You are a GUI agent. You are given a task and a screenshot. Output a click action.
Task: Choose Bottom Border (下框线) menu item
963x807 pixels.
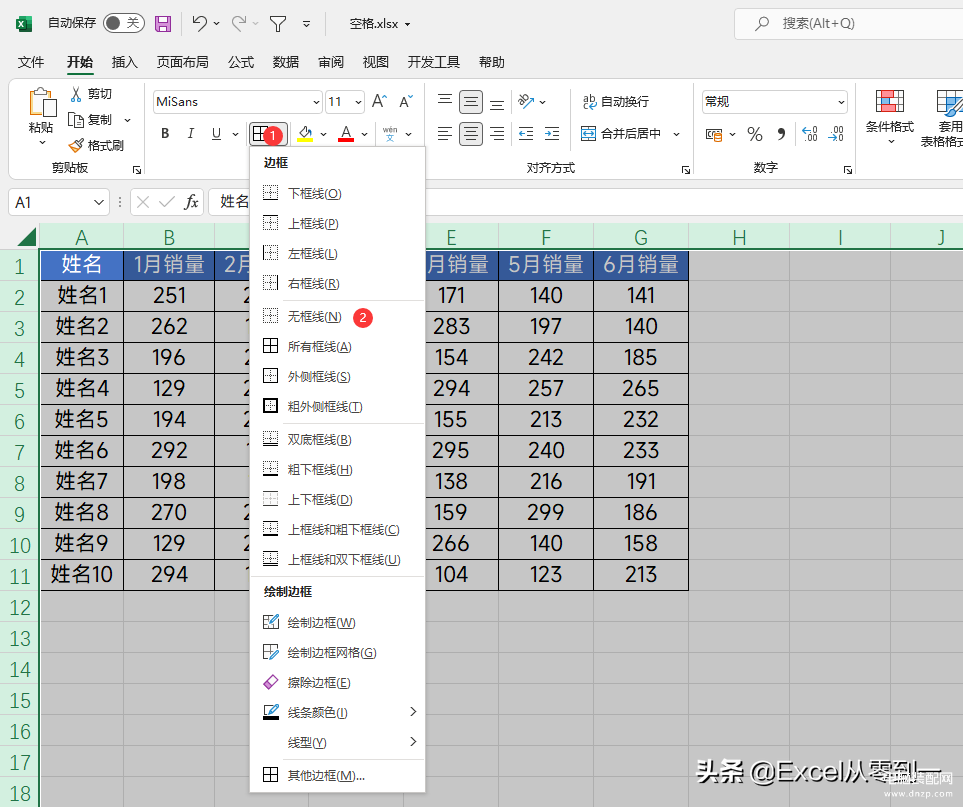[x=338, y=193]
